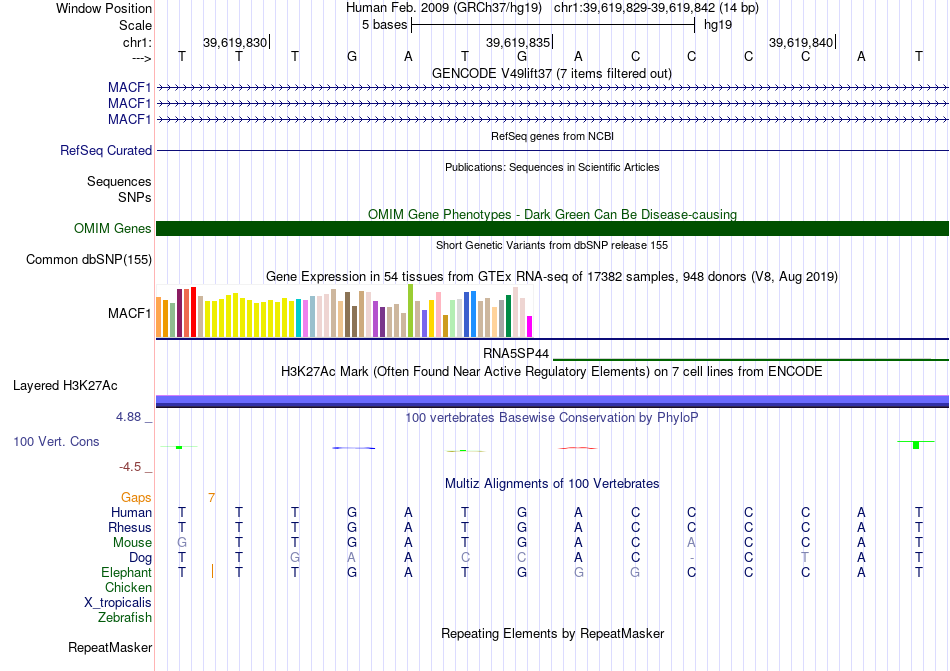
Task: Click the Window Position label
Action: pos(104,8)
